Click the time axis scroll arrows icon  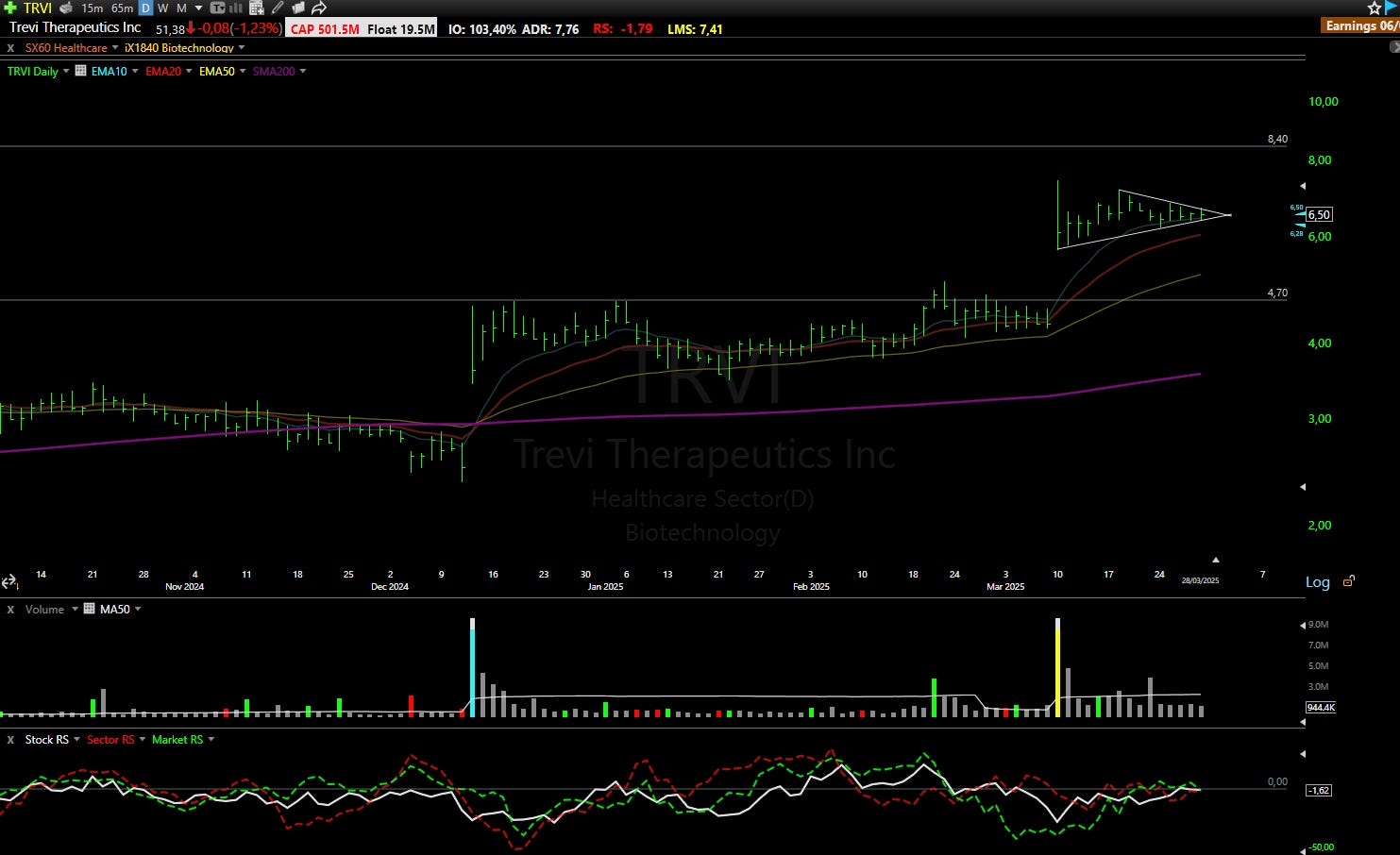click(x=9, y=582)
